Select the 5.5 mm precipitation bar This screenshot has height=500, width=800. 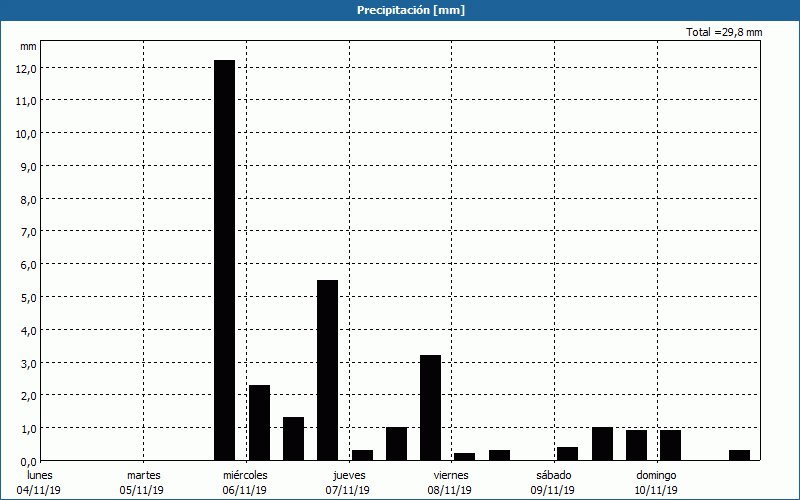(x=328, y=370)
